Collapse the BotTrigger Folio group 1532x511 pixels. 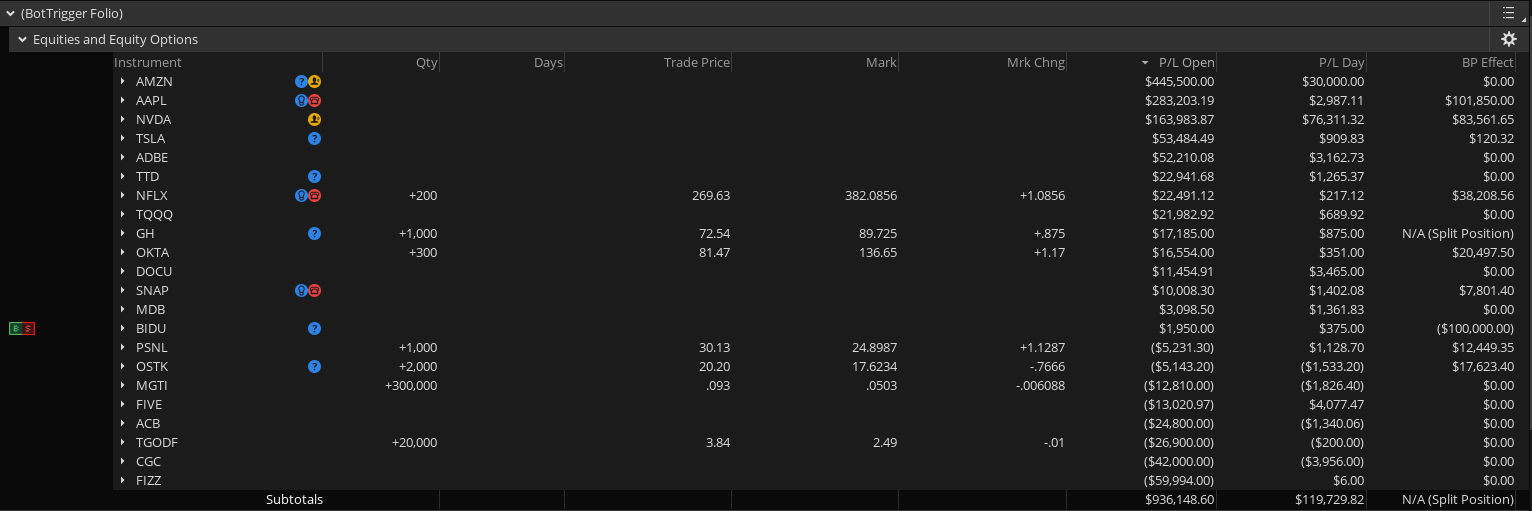pos(10,14)
